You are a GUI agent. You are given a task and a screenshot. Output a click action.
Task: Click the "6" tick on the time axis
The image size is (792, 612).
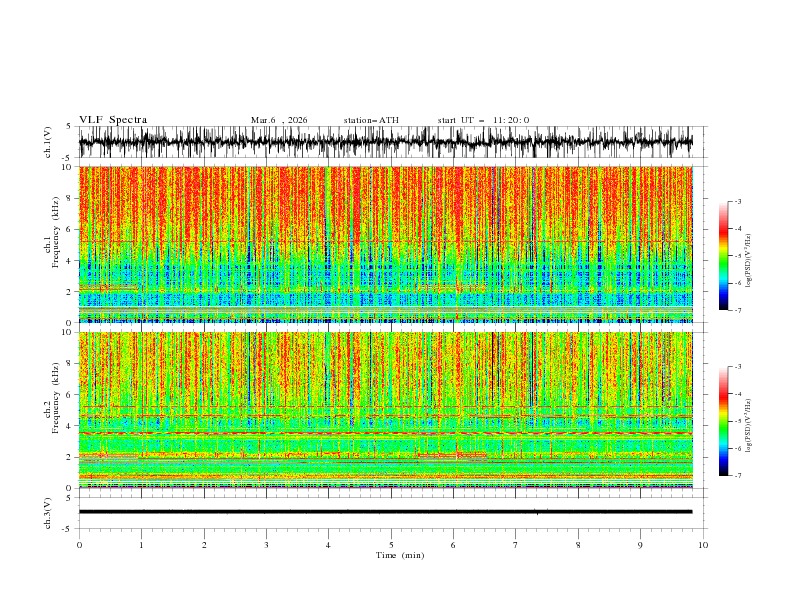click(x=453, y=545)
